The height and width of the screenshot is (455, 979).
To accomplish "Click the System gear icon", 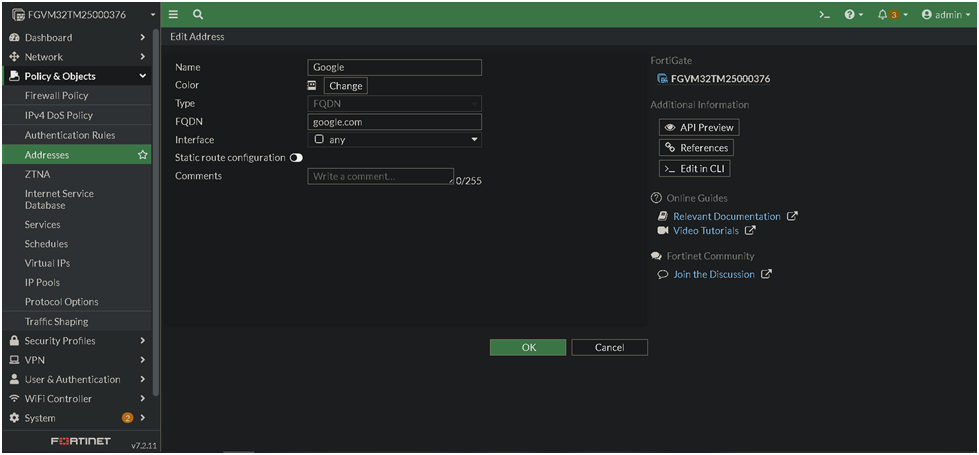I will [14, 418].
